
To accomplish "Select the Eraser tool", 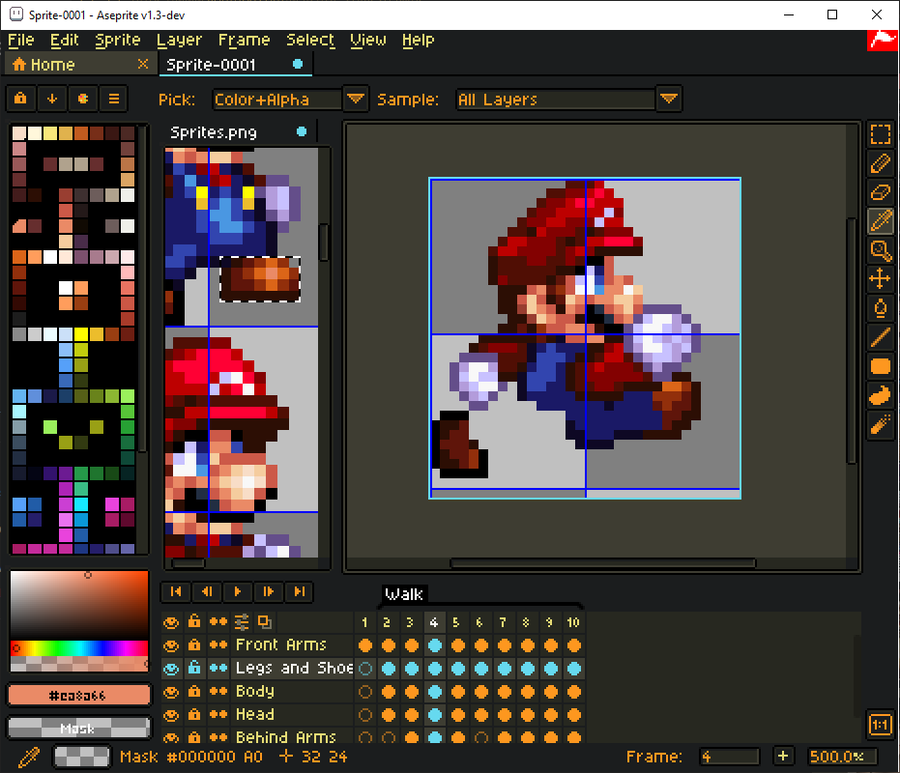I will (x=880, y=192).
